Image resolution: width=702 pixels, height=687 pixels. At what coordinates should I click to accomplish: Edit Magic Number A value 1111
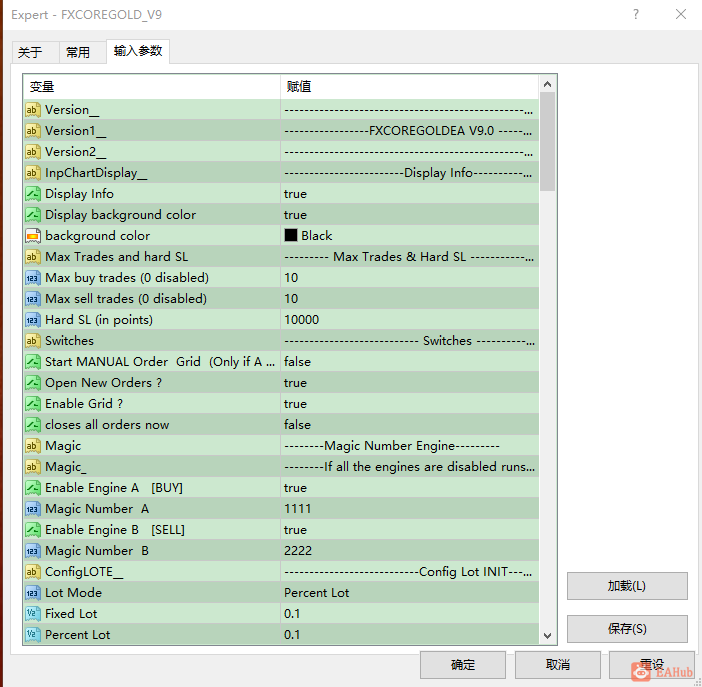point(410,509)
